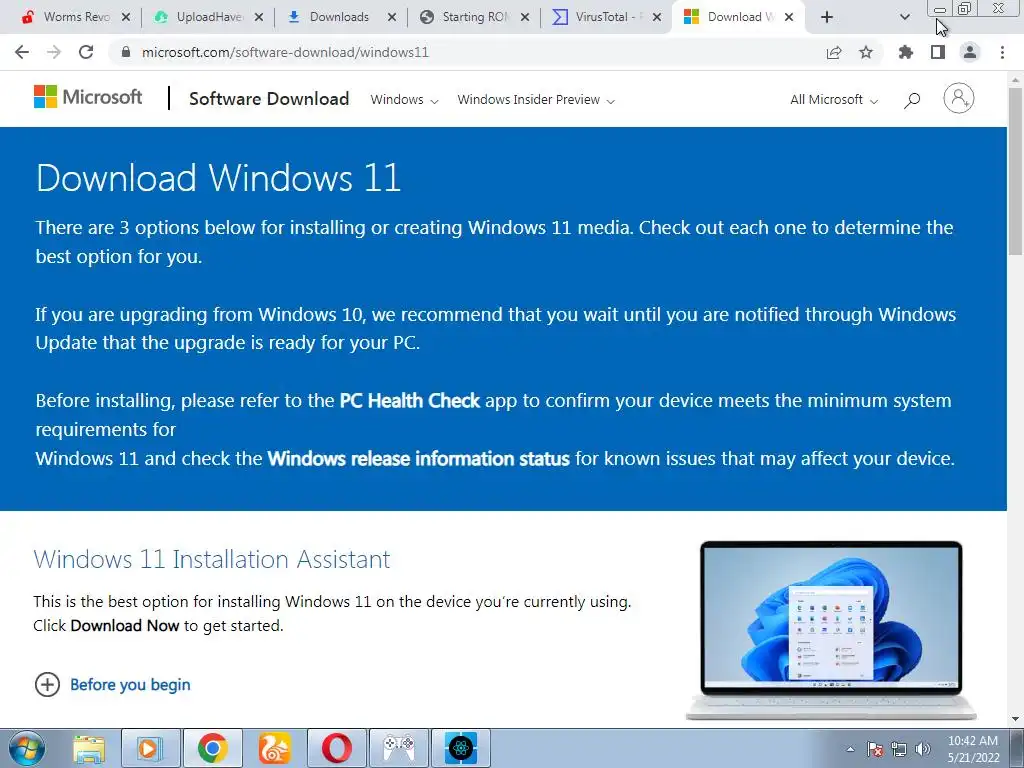Viewport: 1024px width, 768px height.
Task: Open the PC Health Check link
Action: [409, 400]
